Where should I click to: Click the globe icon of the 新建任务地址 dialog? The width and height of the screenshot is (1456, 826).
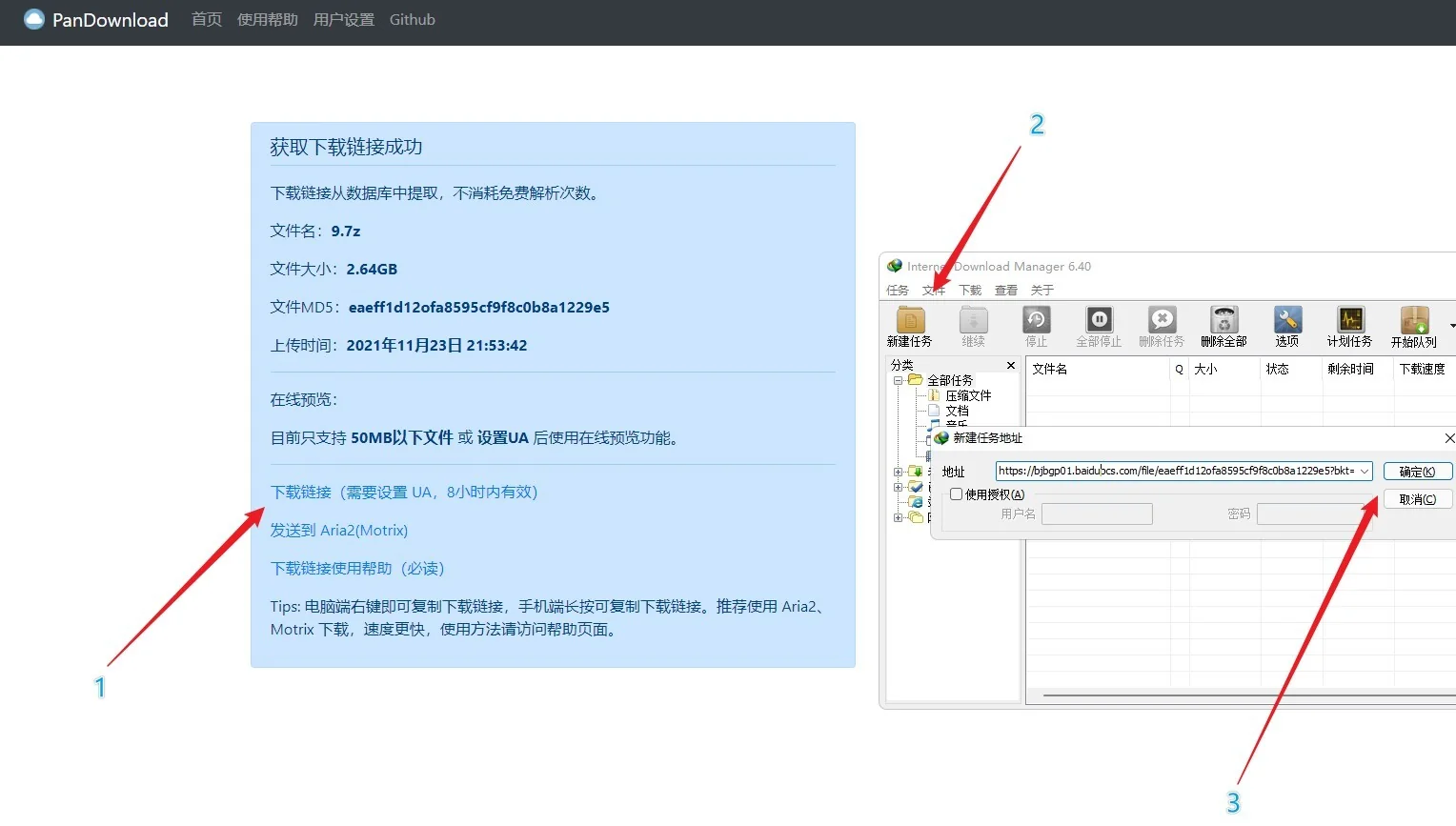tap(941, 438)
